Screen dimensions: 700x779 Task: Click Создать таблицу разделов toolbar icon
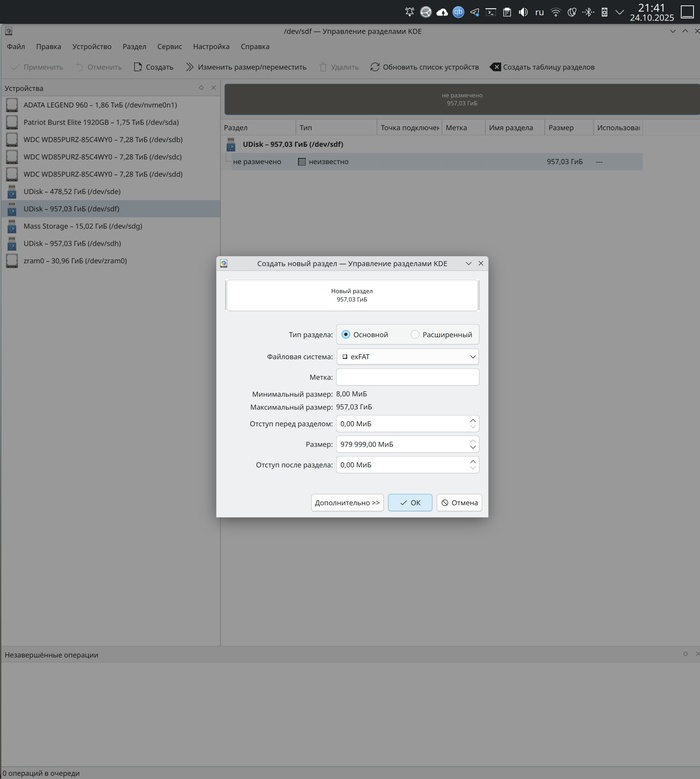tap(495, 67)
